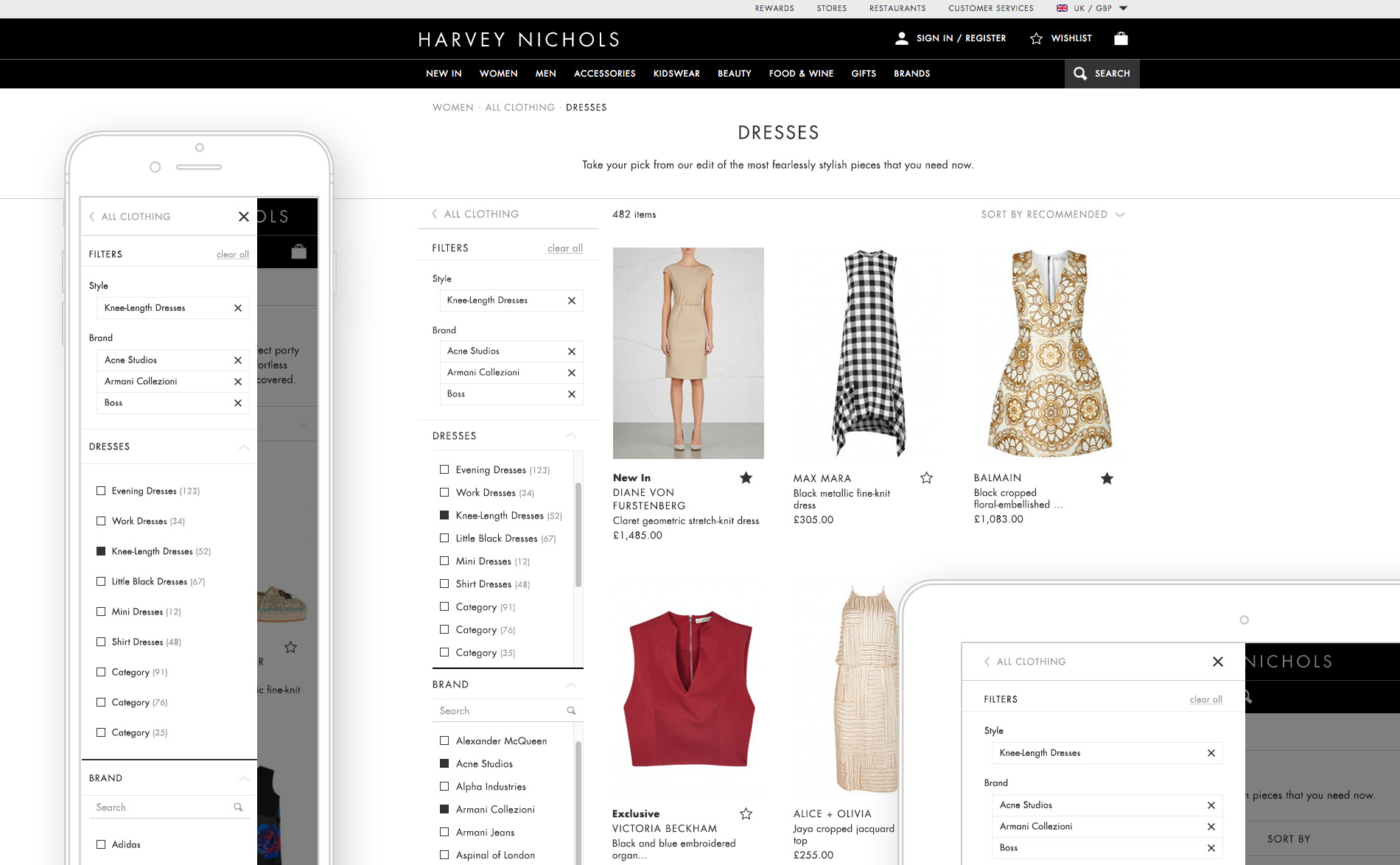Open the UK / GBP currency dropdown
The image size is (1400, 865).
tap(1093, 8)
